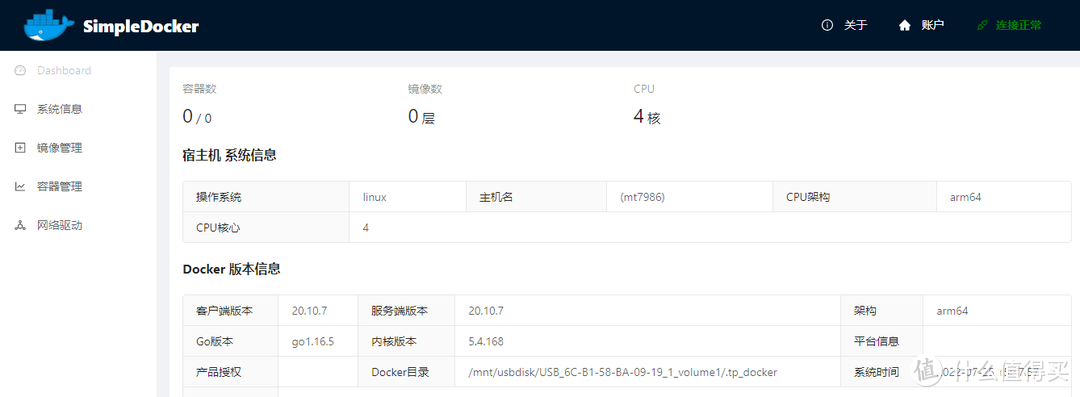Click the plus-box icon beside 镜像管理
Viewport: 1080px width, 397px height.
point(20,148)
